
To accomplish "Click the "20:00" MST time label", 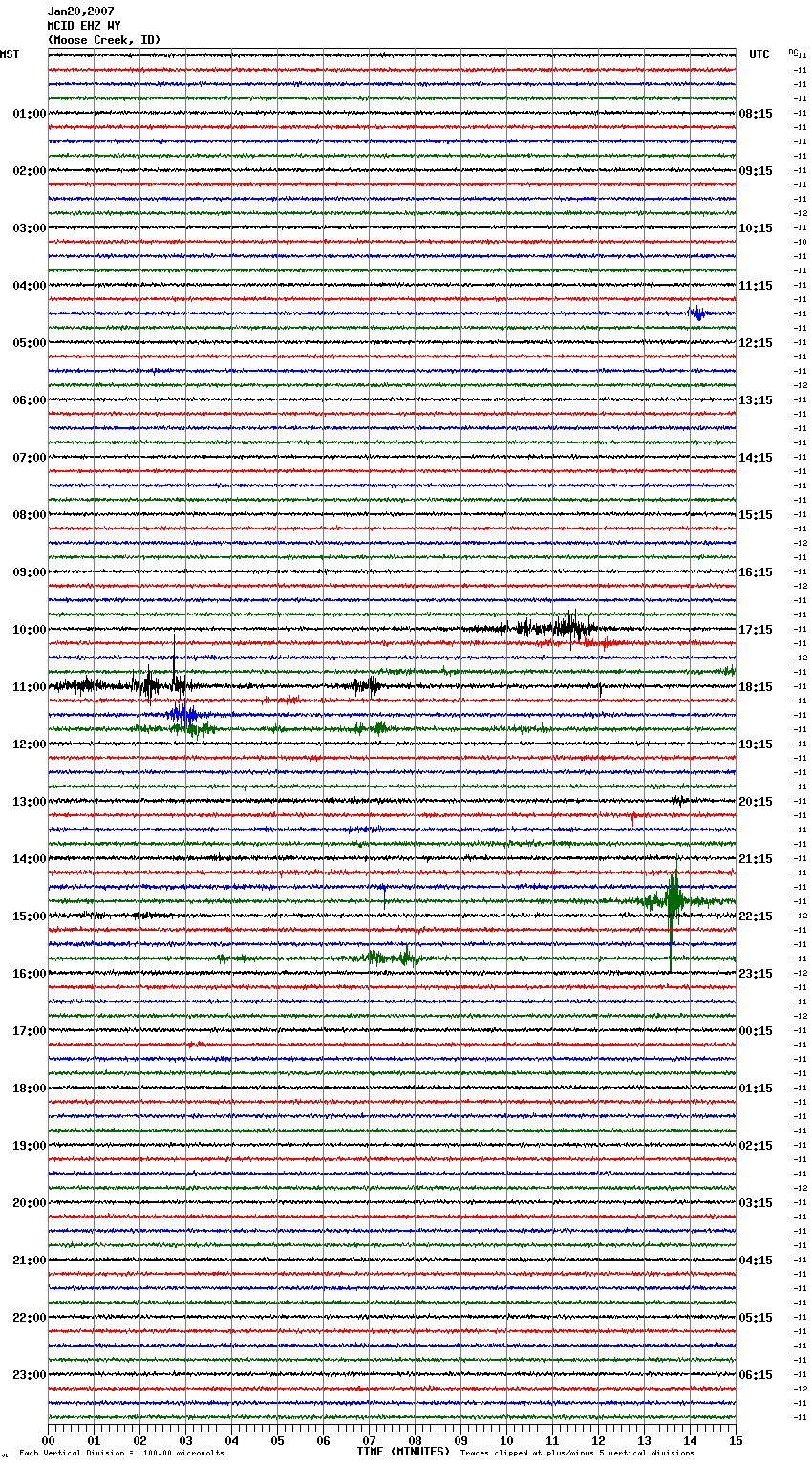I will pos(30,1203).
